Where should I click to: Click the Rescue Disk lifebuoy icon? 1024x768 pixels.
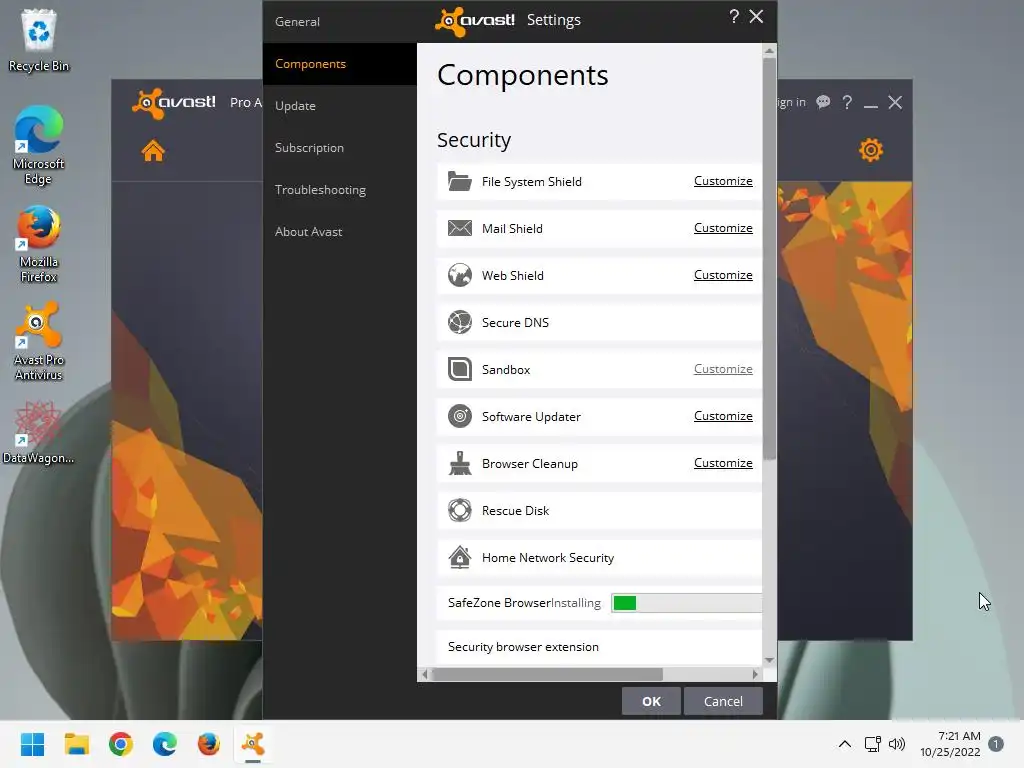point(460,510)
